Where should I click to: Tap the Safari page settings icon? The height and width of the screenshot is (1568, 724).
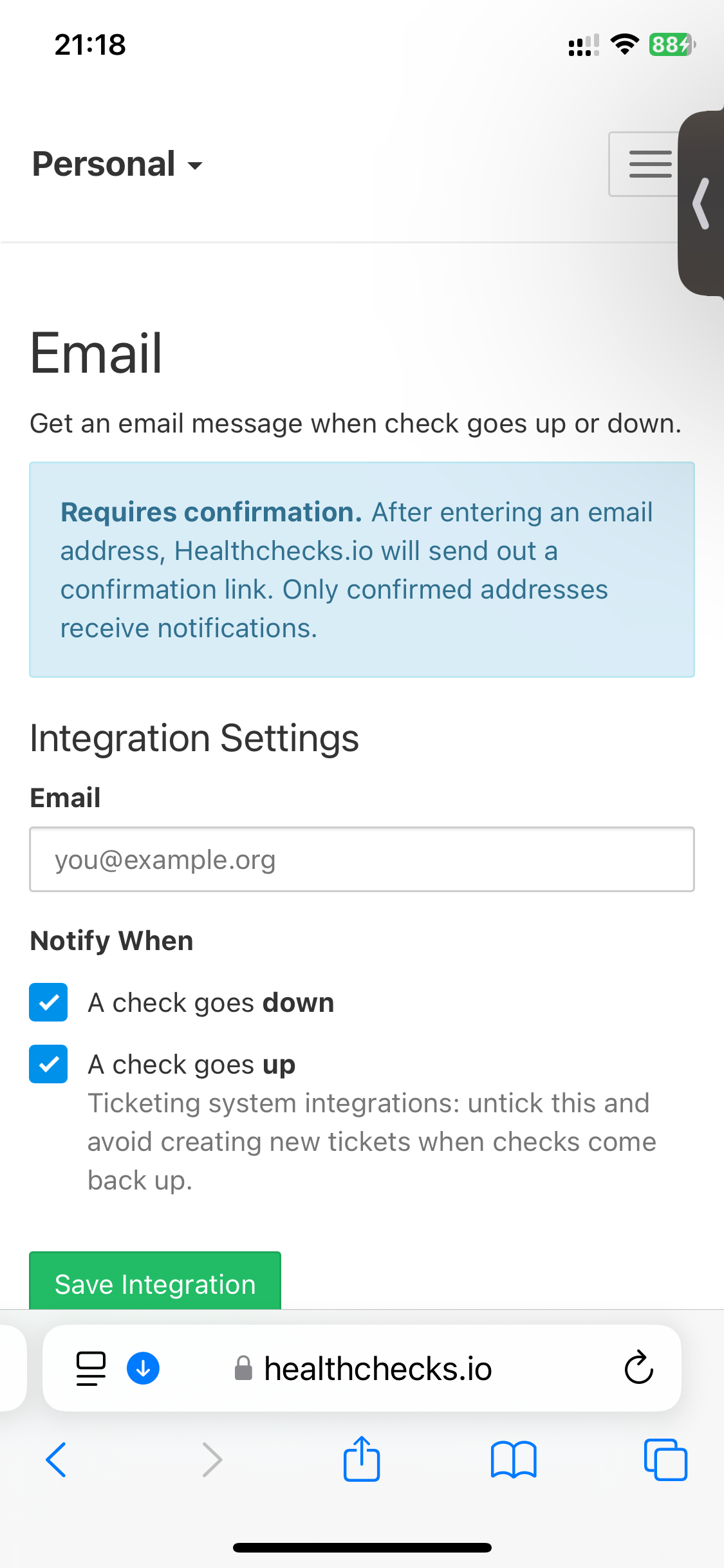pos(91,1368)
